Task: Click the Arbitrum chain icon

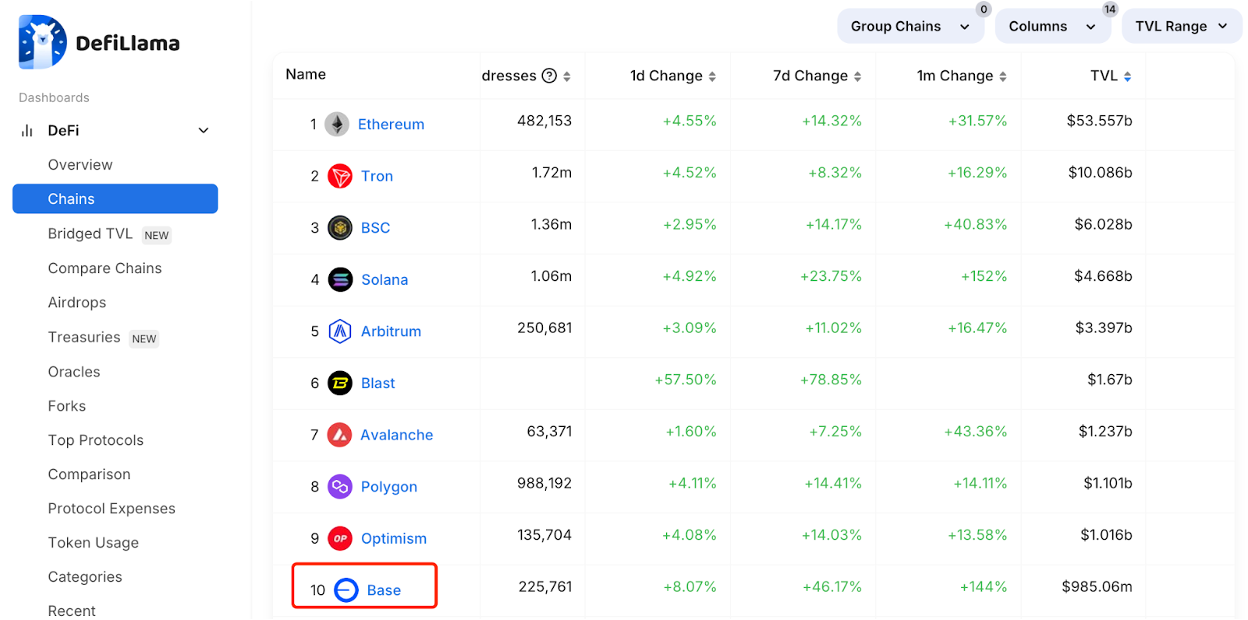Action: [x=340, y=331]
